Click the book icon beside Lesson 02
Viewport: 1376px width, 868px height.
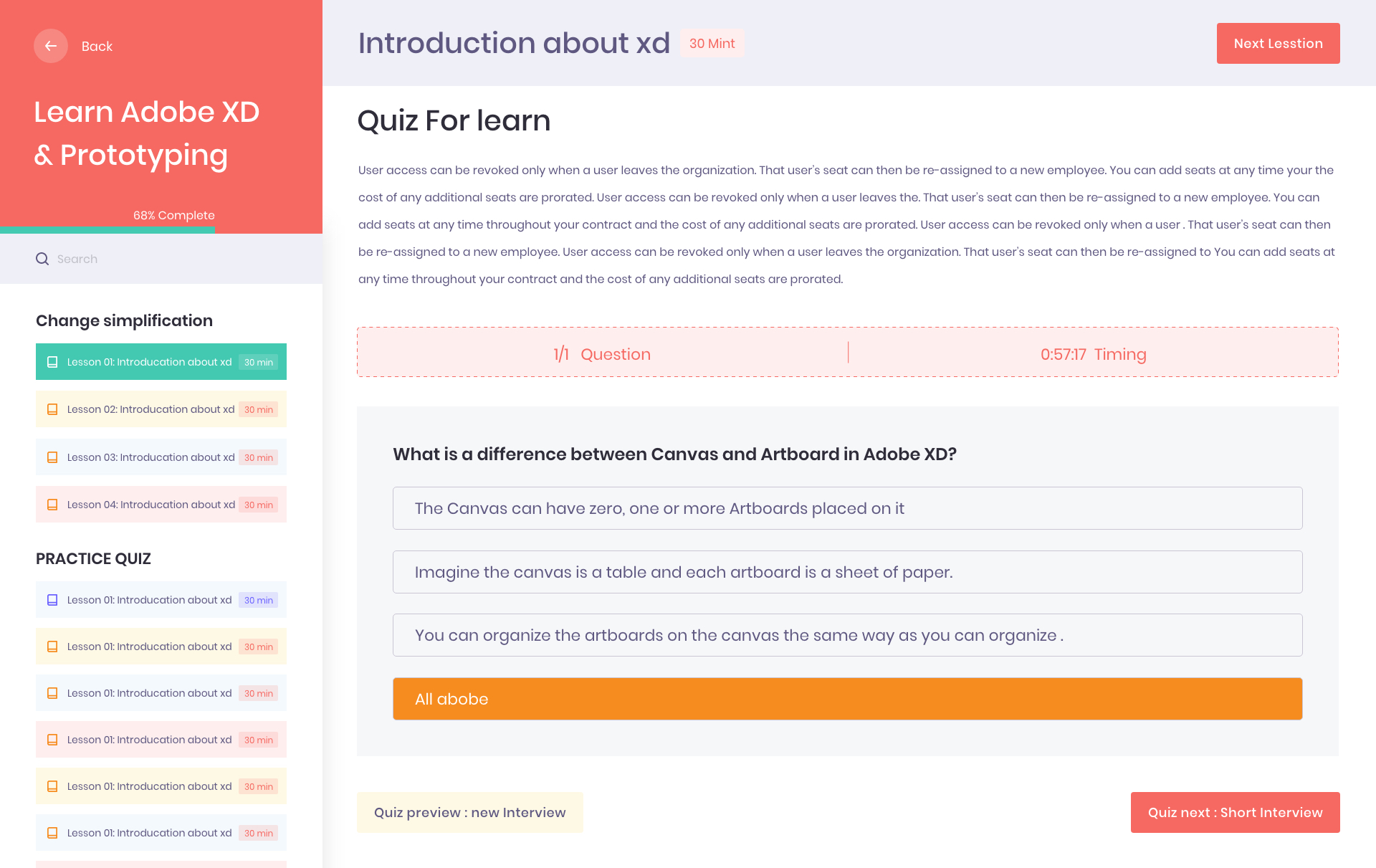[52, 409]
